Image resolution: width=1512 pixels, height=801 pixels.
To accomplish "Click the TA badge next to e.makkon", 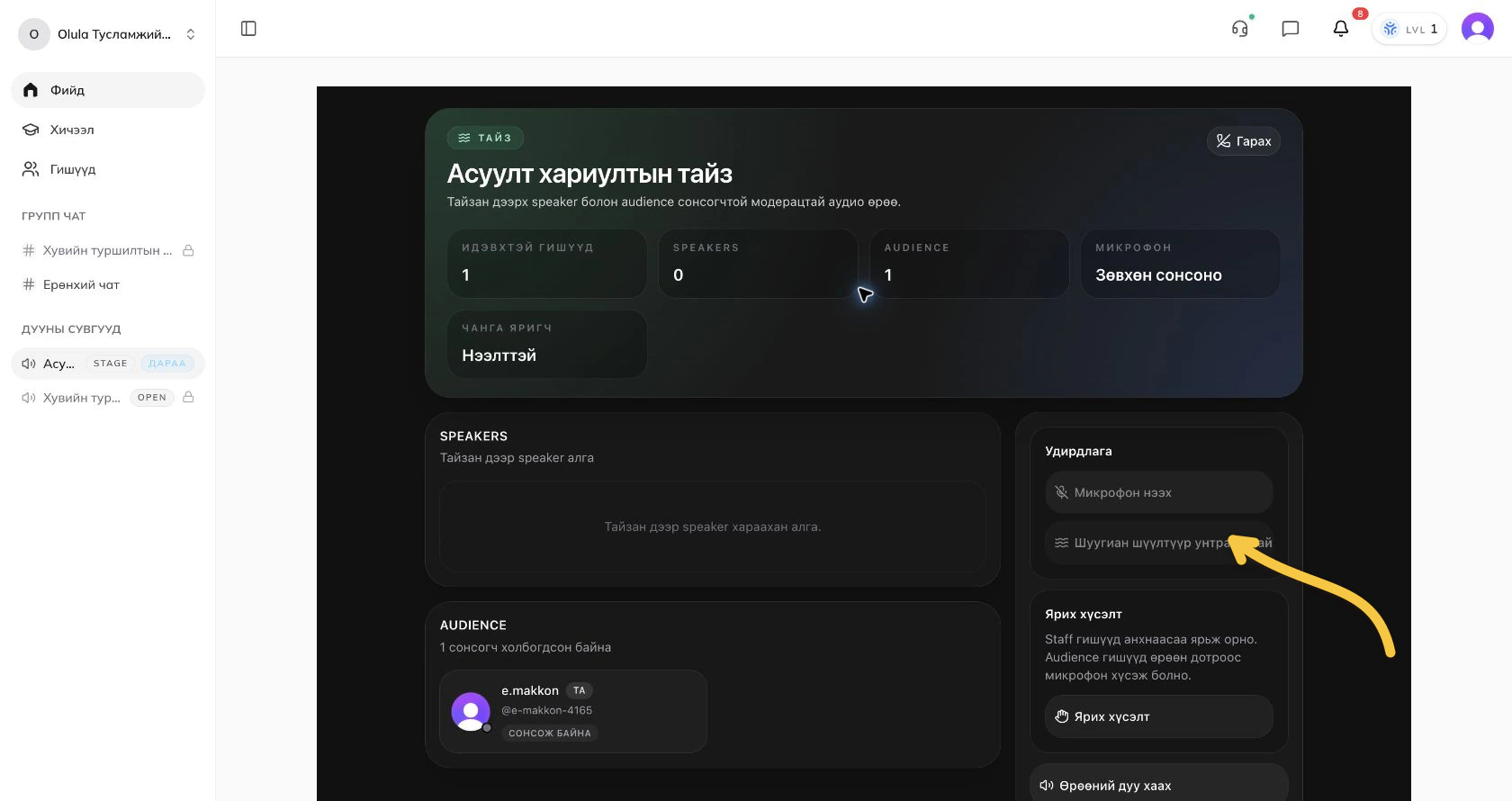I will pos(580,690).
